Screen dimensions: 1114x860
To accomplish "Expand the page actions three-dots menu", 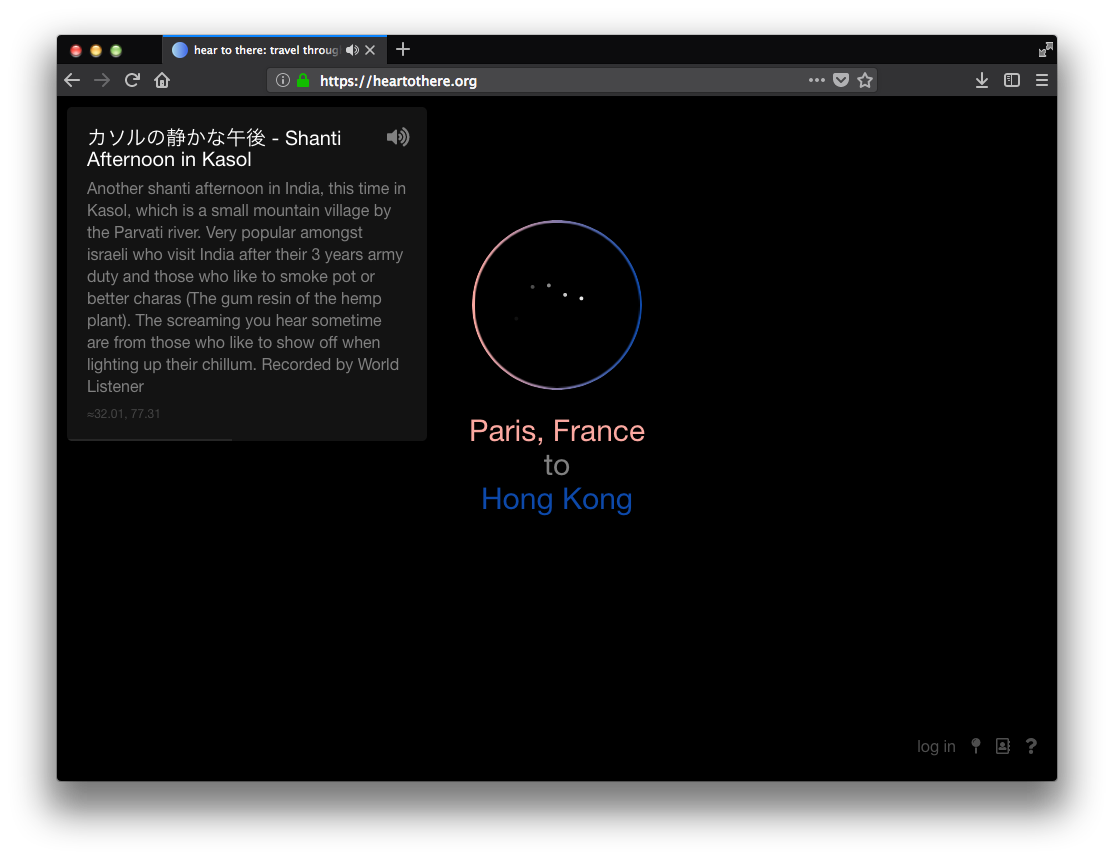I will click(817, 80).
